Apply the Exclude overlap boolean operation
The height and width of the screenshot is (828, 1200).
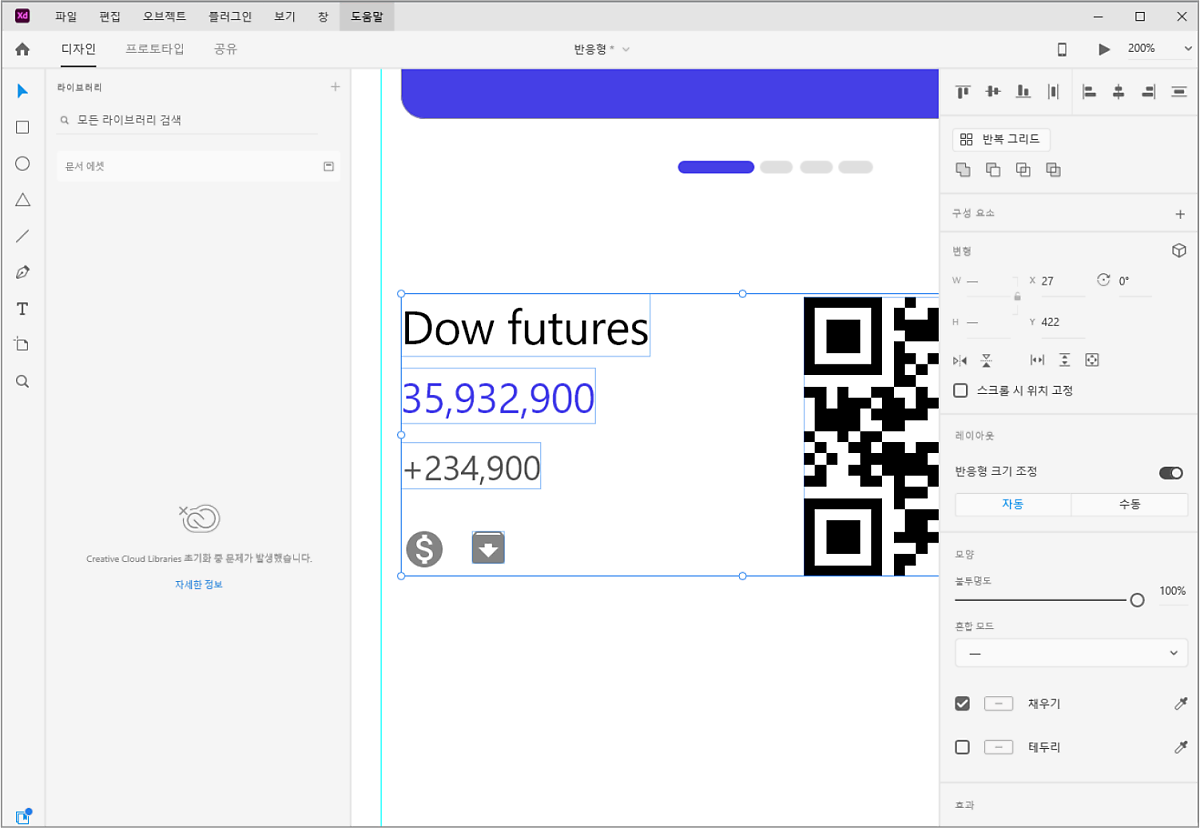click(1053, 170)
